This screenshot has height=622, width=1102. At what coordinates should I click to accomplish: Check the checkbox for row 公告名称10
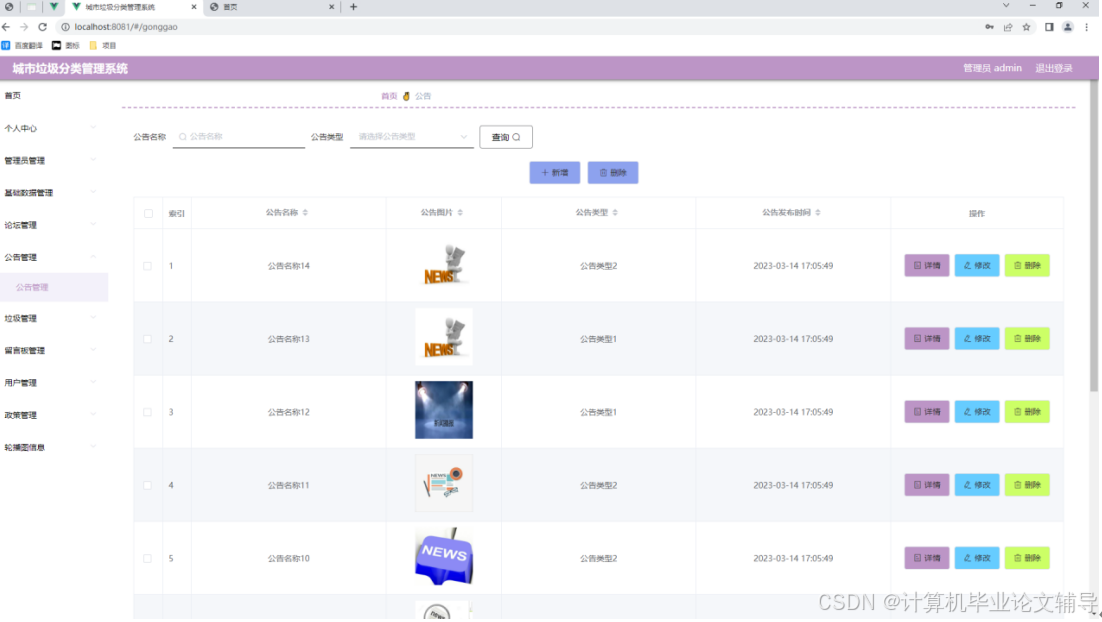tap(147, 558)
